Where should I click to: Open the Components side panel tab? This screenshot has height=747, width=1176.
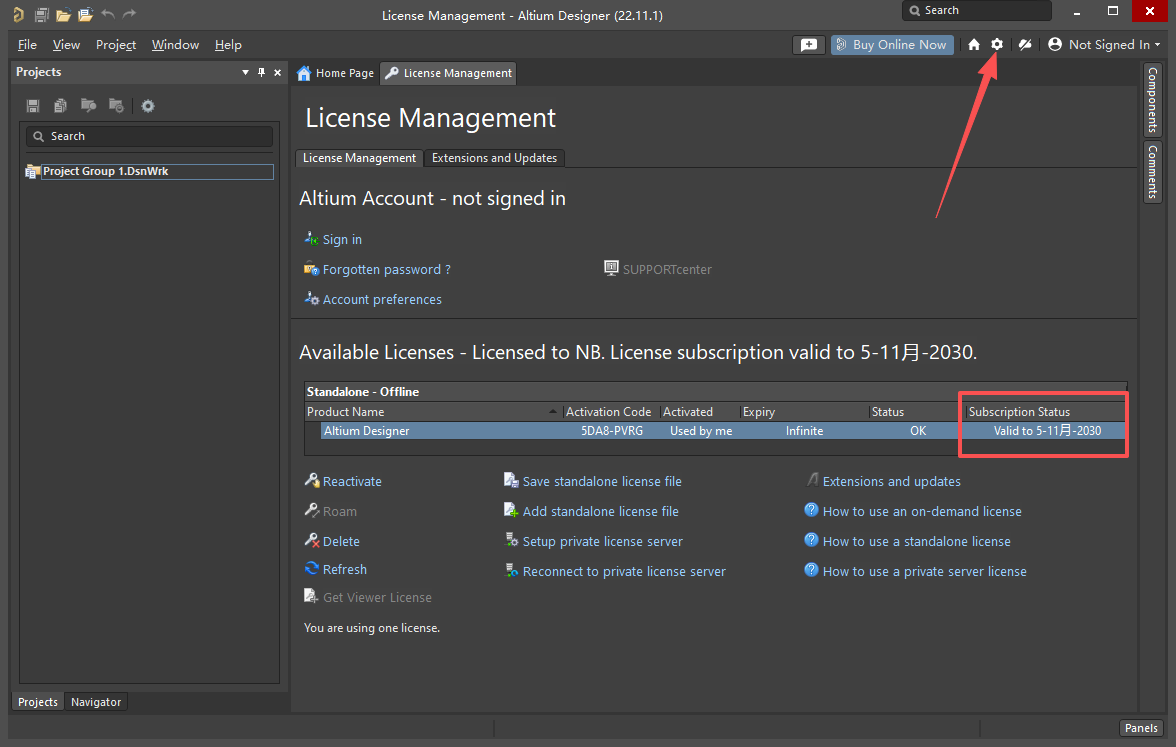pyautogui.click(x=1152, y=100)
